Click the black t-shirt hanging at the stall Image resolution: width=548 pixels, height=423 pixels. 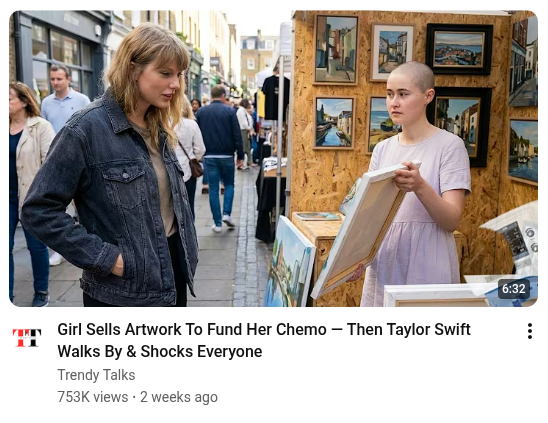[x=275, y=98]
